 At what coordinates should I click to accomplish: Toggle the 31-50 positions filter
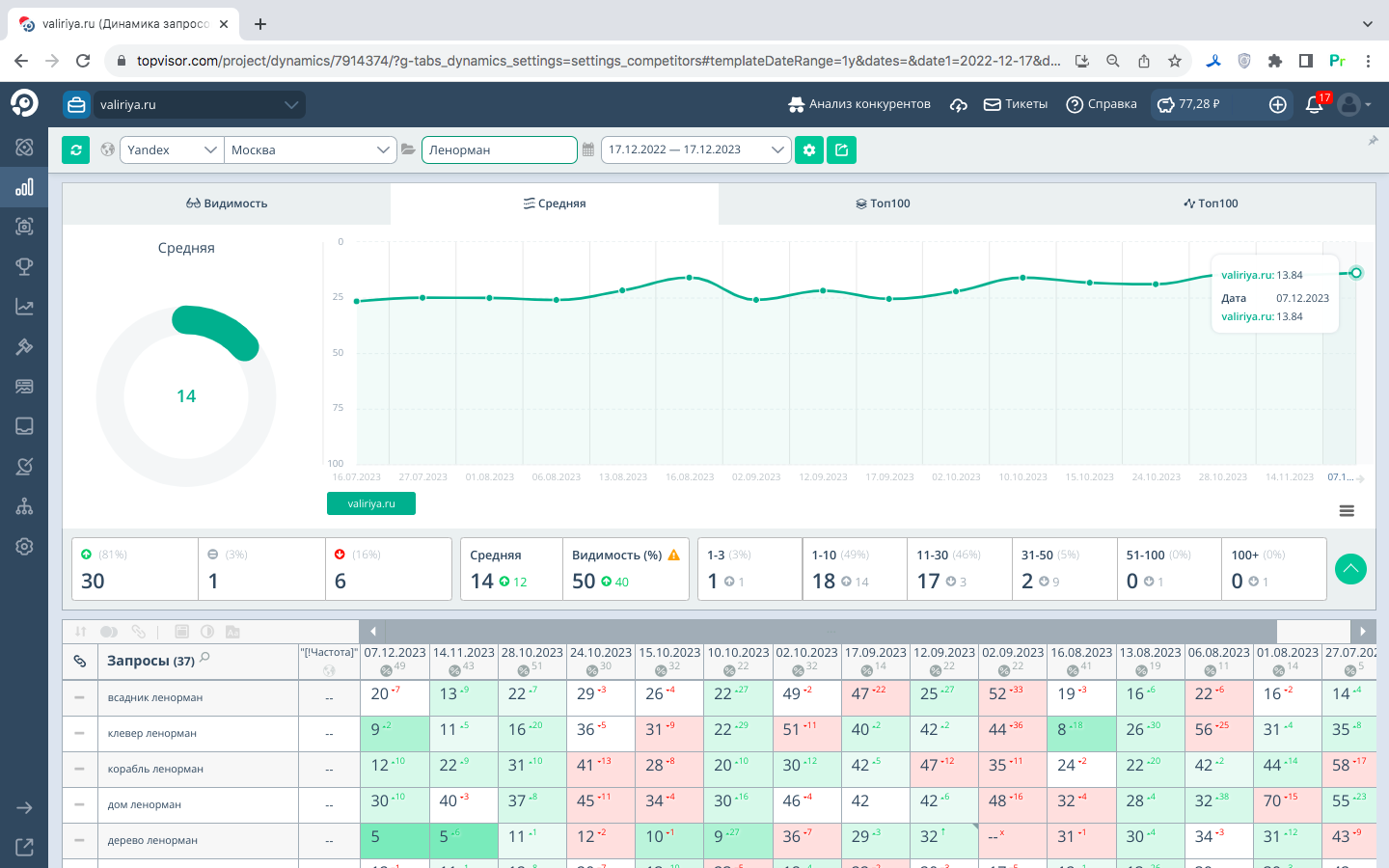(1065, 569)
